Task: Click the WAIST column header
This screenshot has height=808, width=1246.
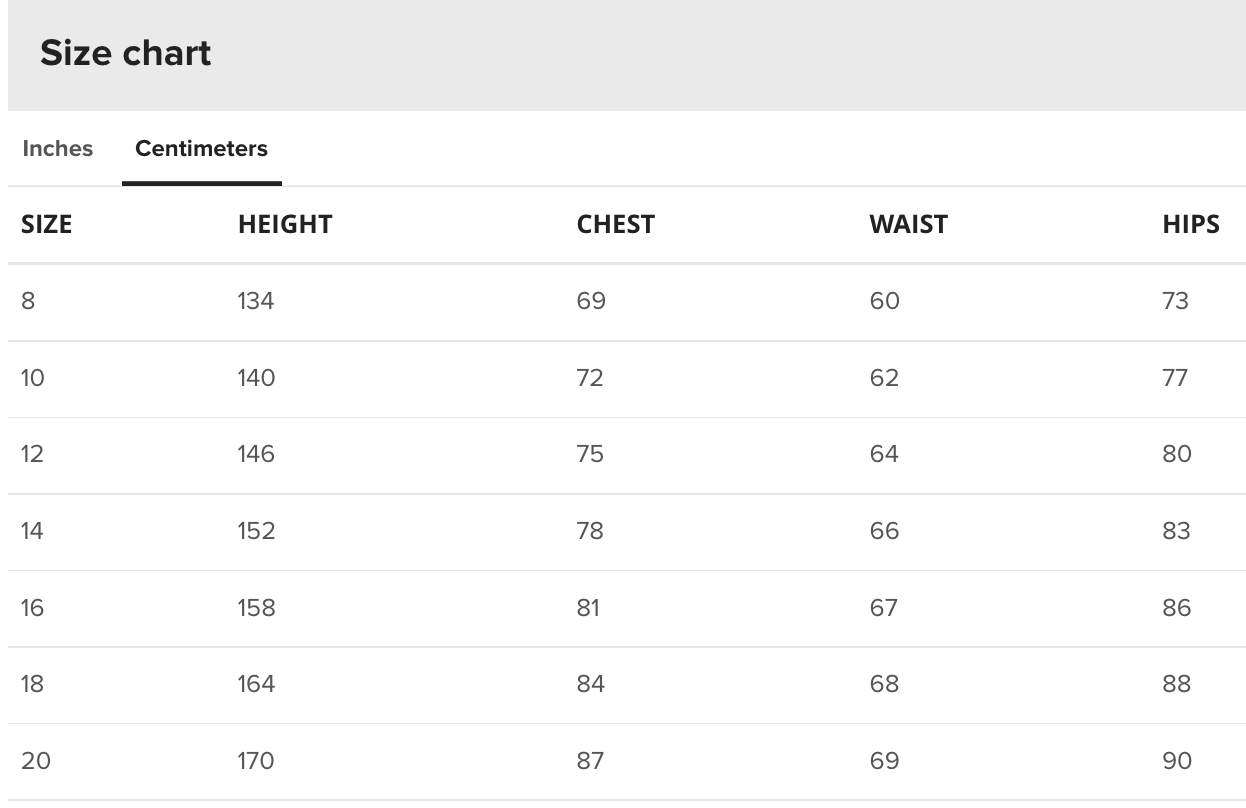Action: (908, 224)
